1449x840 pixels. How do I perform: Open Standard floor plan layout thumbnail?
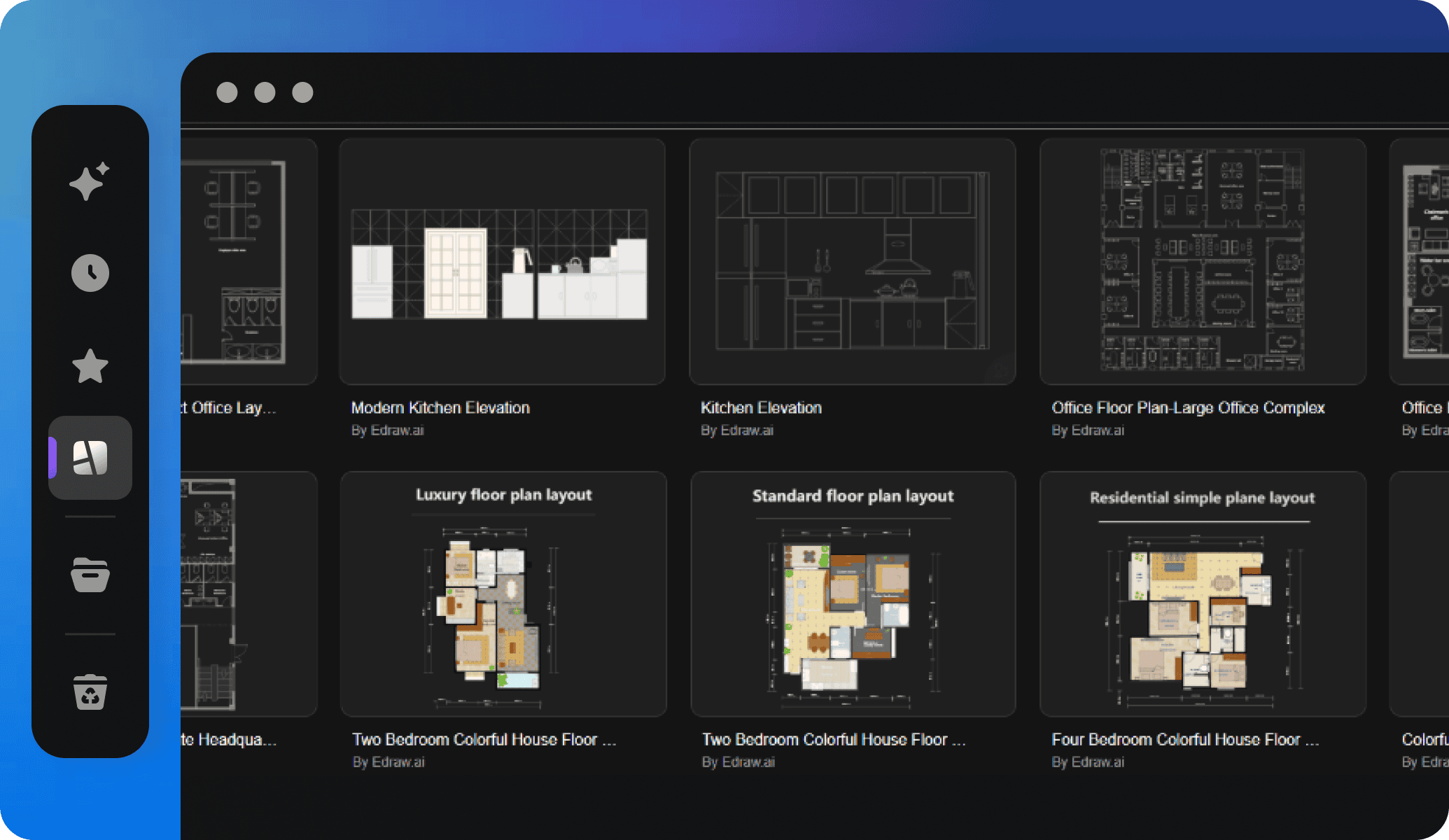852,594
